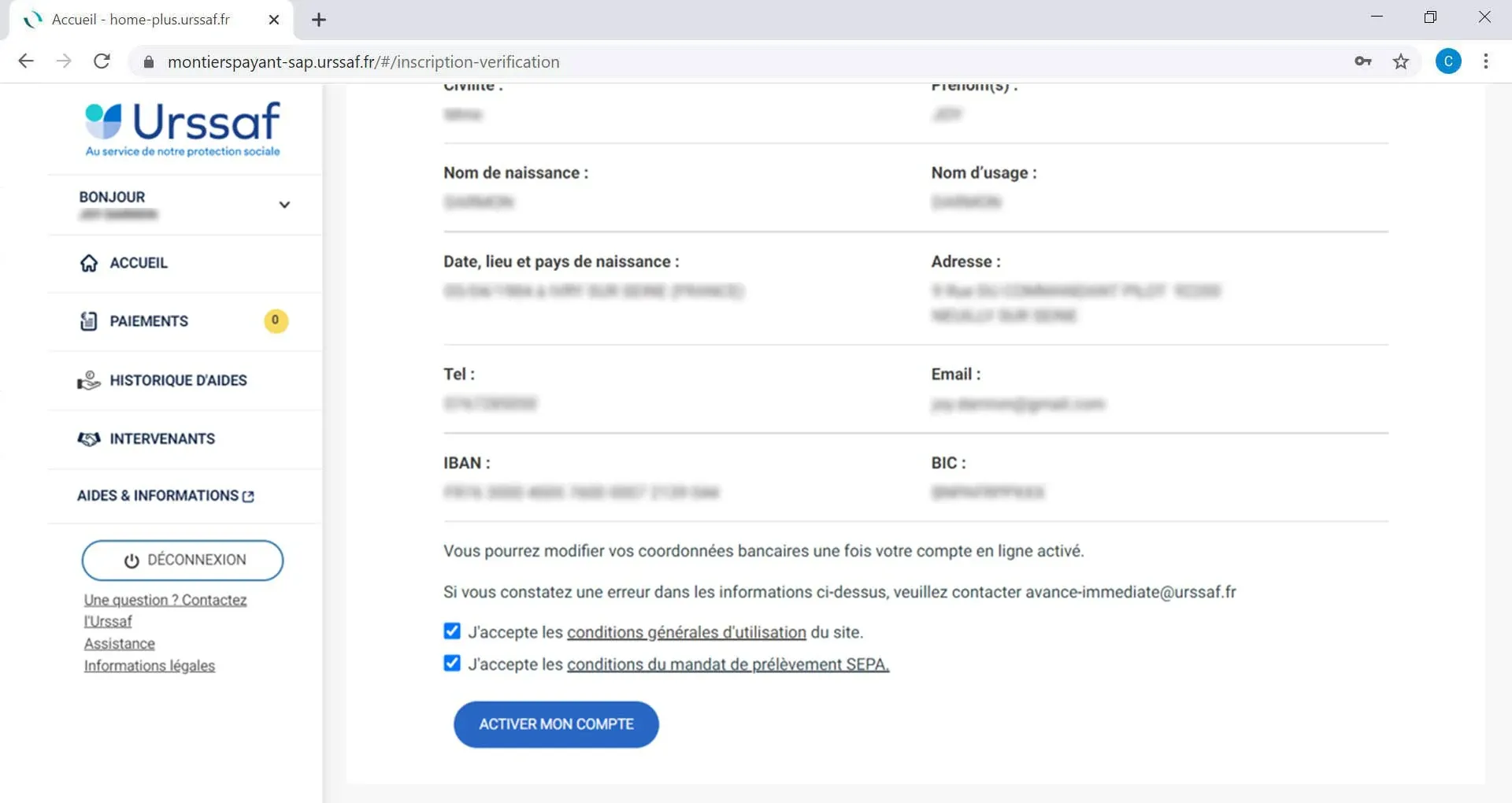The width and height of the screenshot is (1512, 803).
Task: Click the Urssaf logo in sidebar
Action: tap(182, 128)
